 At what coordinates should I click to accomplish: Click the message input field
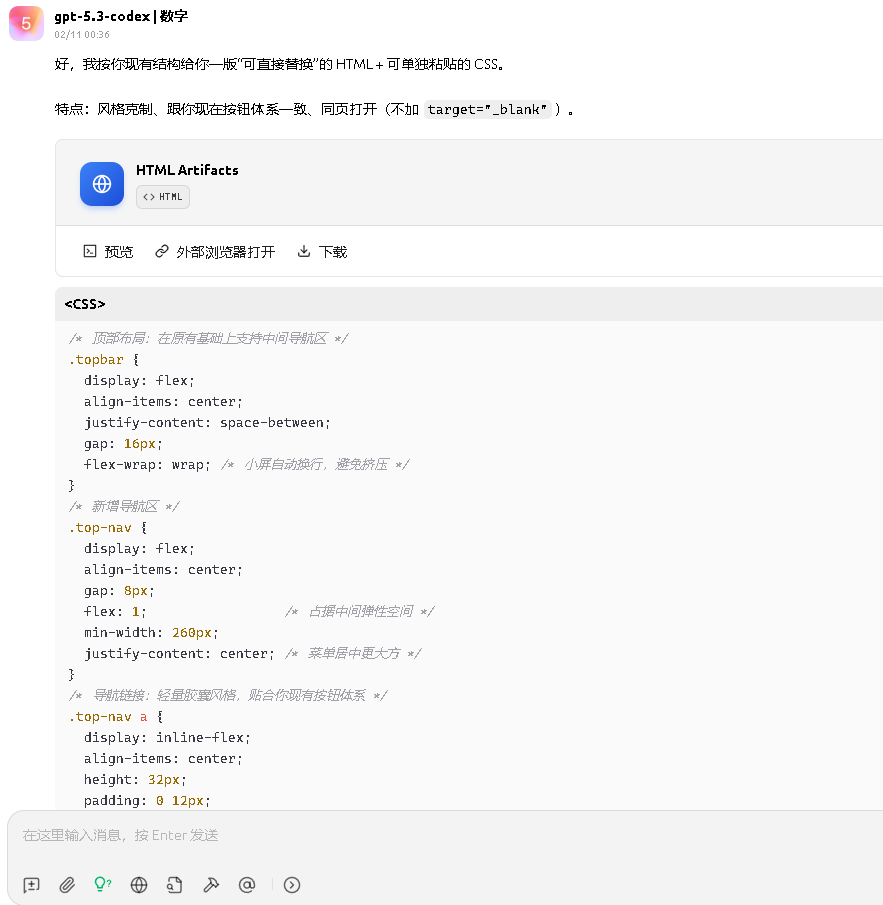(x=440, y=835)
